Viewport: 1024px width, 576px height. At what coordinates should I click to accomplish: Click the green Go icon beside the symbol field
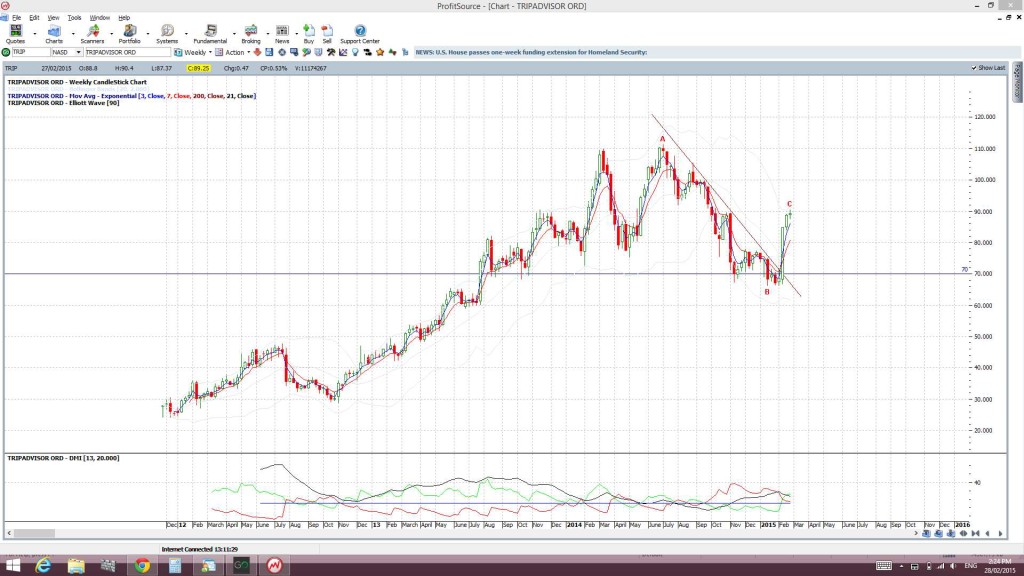coord(6,52)
